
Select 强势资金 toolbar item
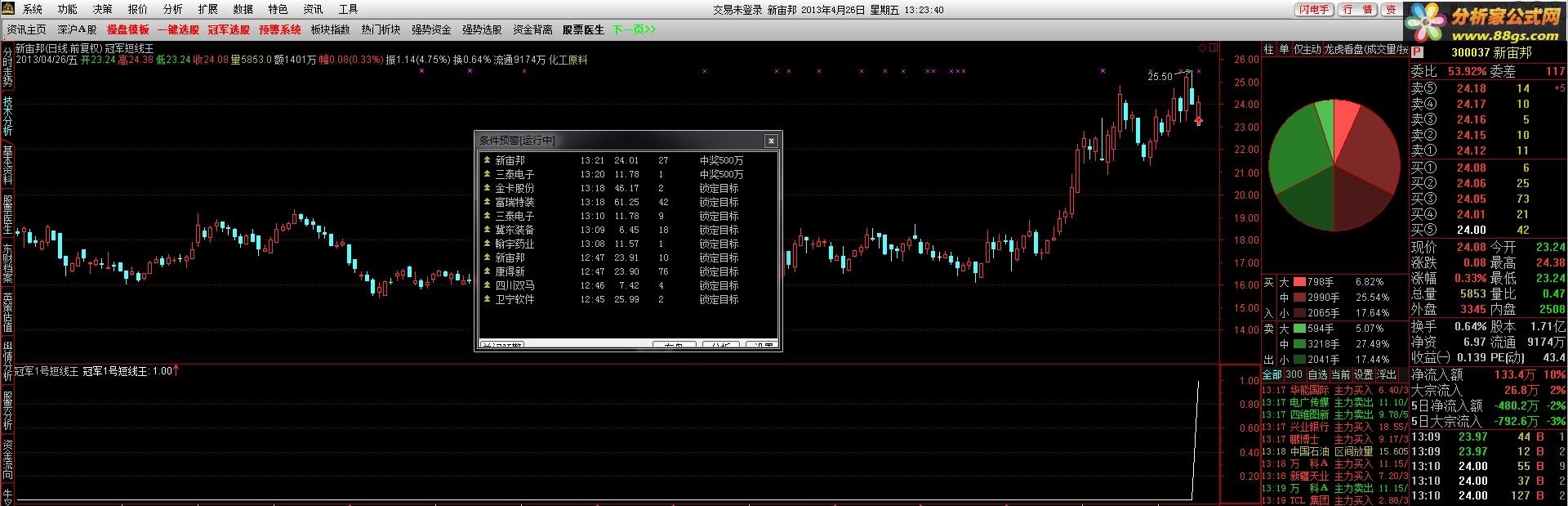pos(432,29)
